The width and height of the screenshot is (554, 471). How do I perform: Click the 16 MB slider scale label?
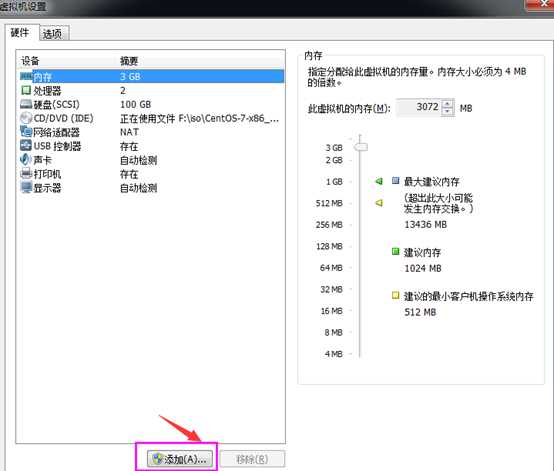[331, 311]
